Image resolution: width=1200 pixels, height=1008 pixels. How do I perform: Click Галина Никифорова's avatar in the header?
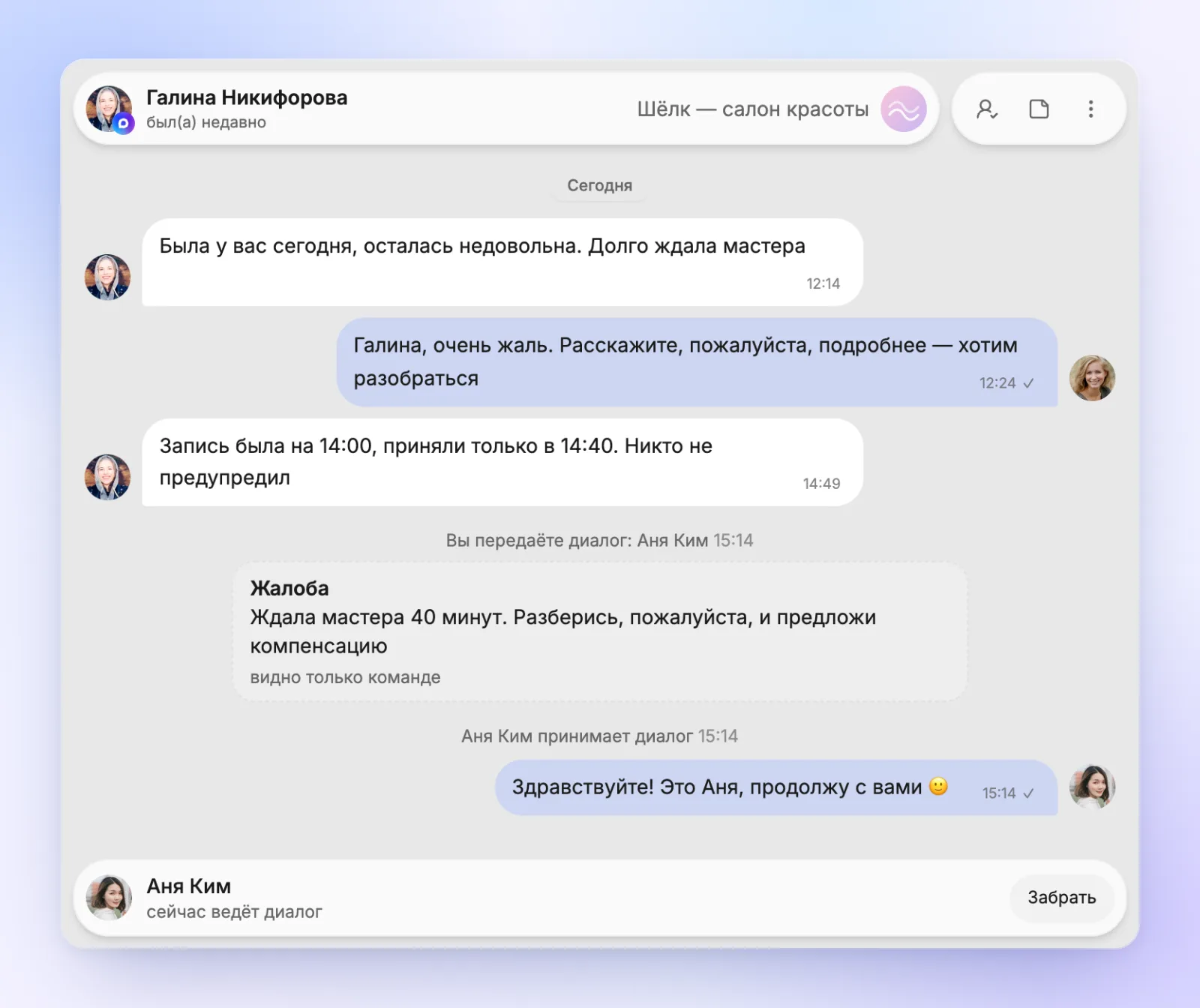[109, 109]
